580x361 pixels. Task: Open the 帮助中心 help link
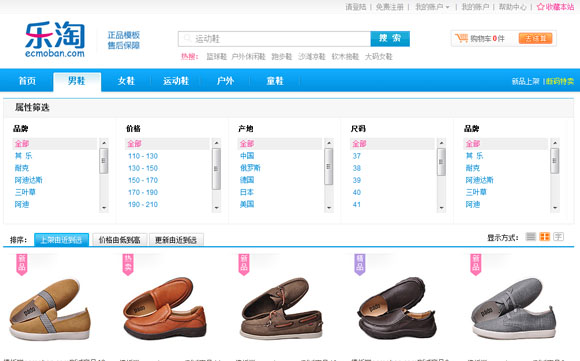512,7
